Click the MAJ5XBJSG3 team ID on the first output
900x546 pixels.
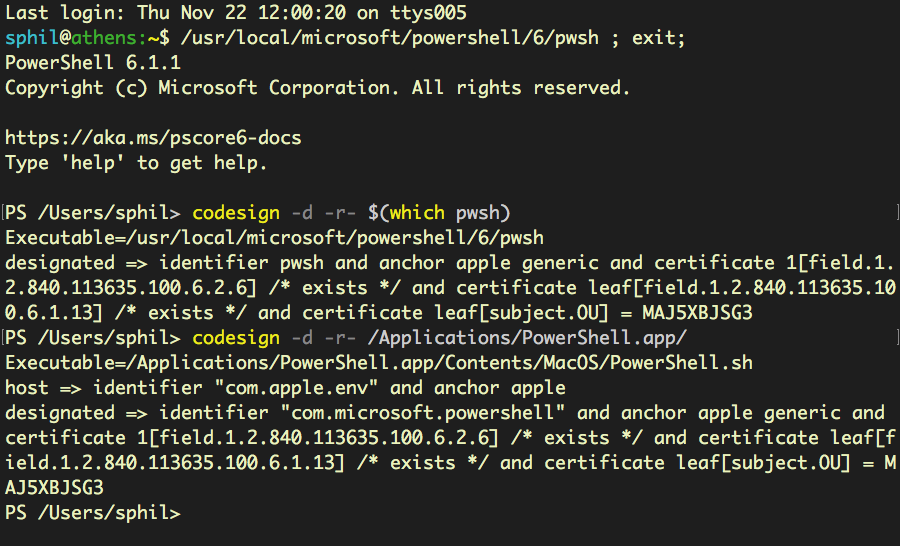pyautogui.click(x=697, y=313)
